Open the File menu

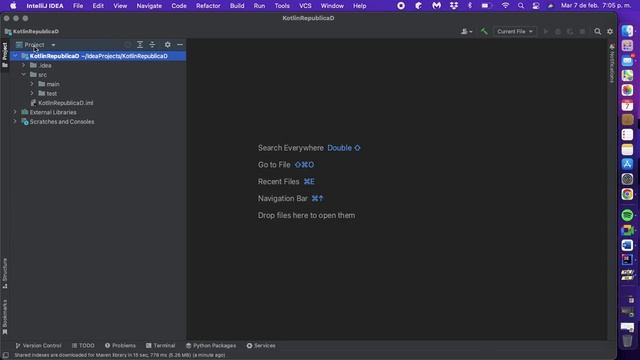coord(78,6)
